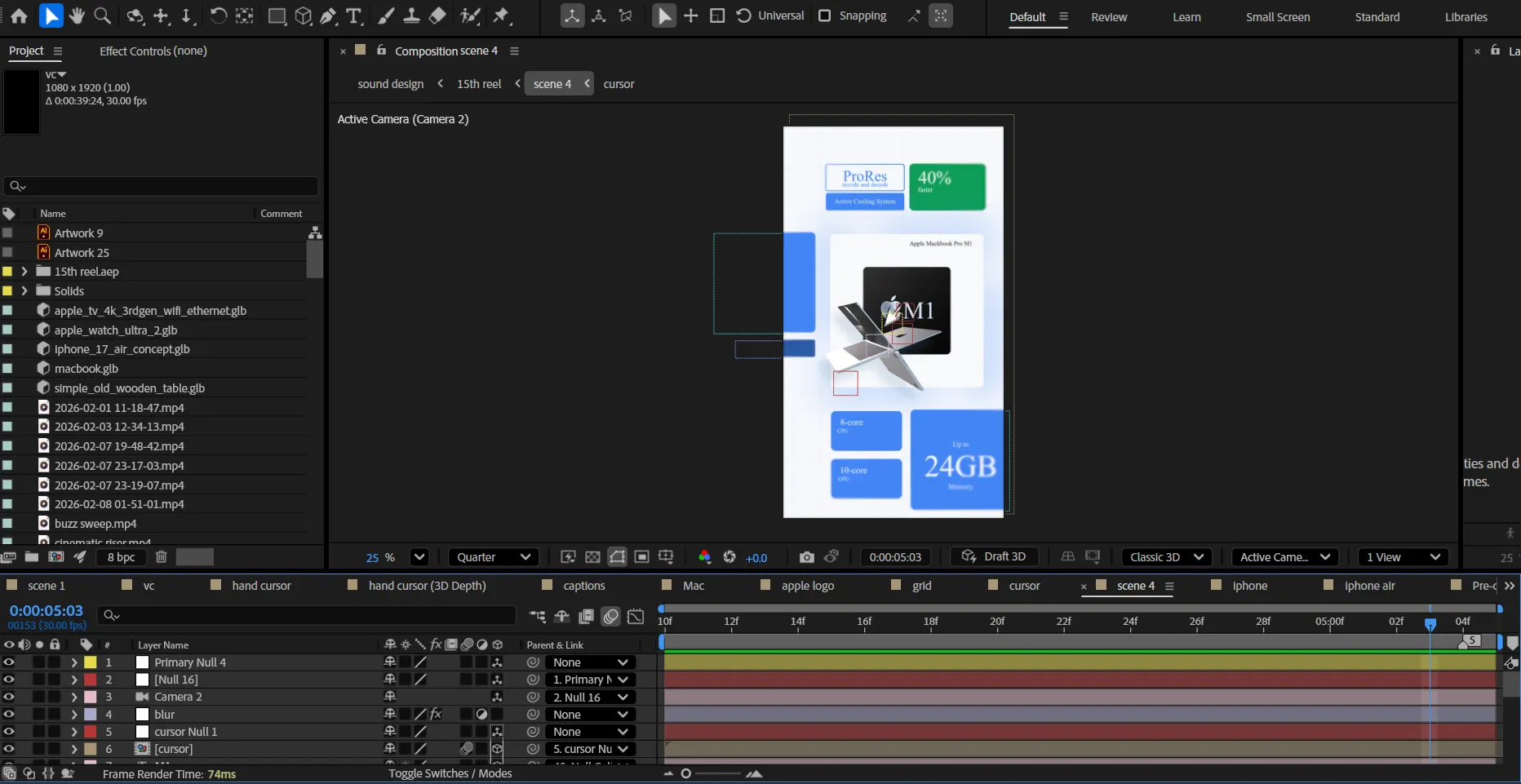This screenshot has height=784, width=1521.
Task: Select the Zoom tool in toolbar
Action: tap(103, 16)
